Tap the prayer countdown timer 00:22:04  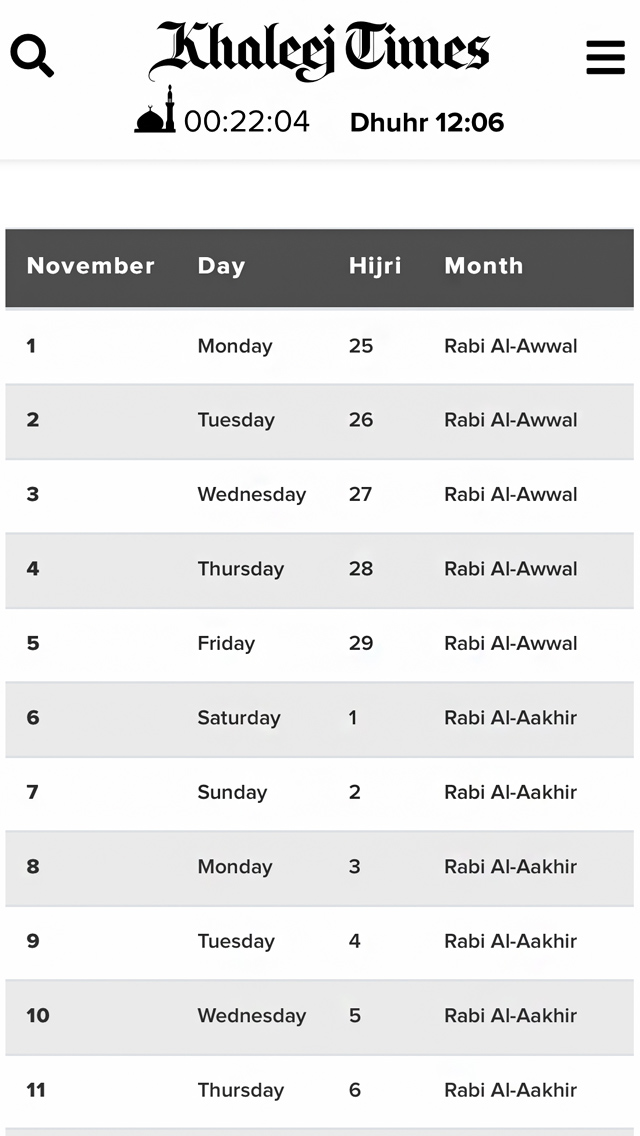(x=247, y=122)
